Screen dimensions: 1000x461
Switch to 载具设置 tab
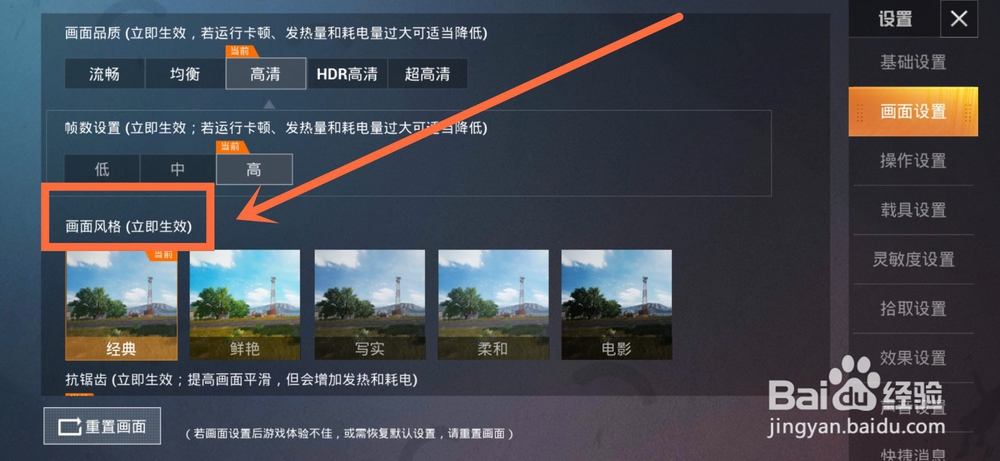click(x=913, y=210)
